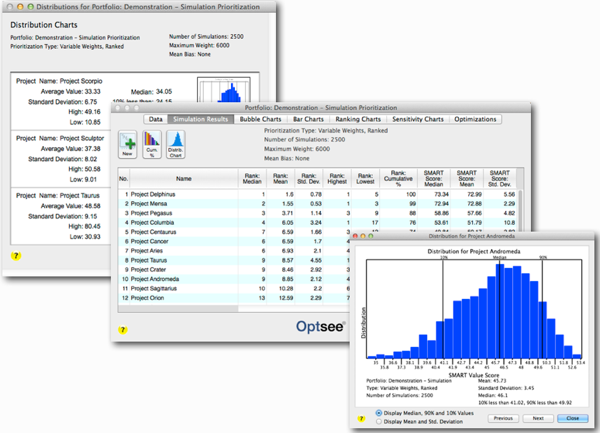Click help icon in Distribution Charts window
The height and width of the screenshot is (433, 600).
click(x=14, y=256)
